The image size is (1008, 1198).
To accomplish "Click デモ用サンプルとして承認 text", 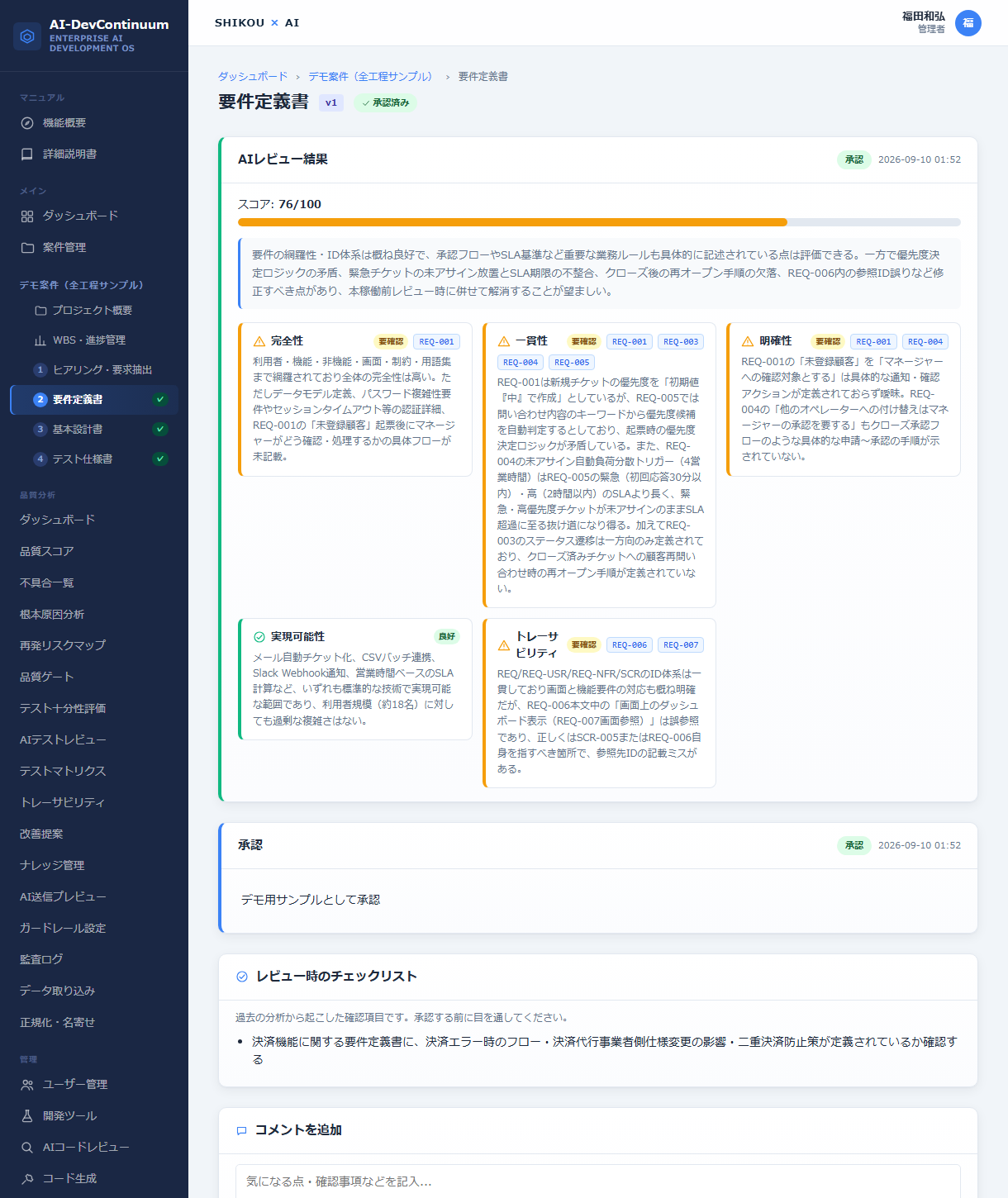I will 311,900.
